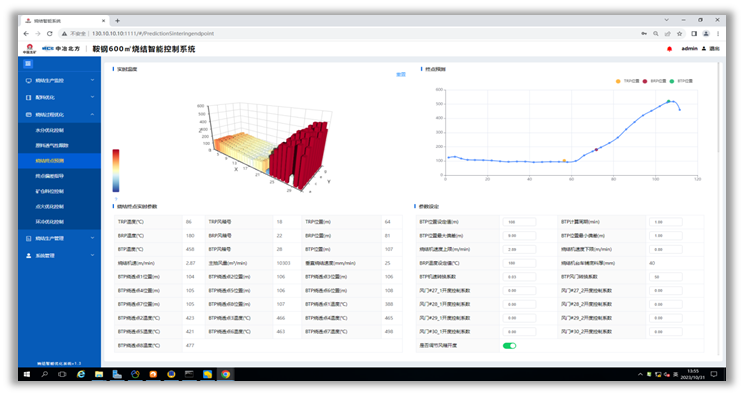Select the highlighted 烧结终点预测 menu item
Image resolution: width=744 pixels, height=396 pixels.
(49, 161)
